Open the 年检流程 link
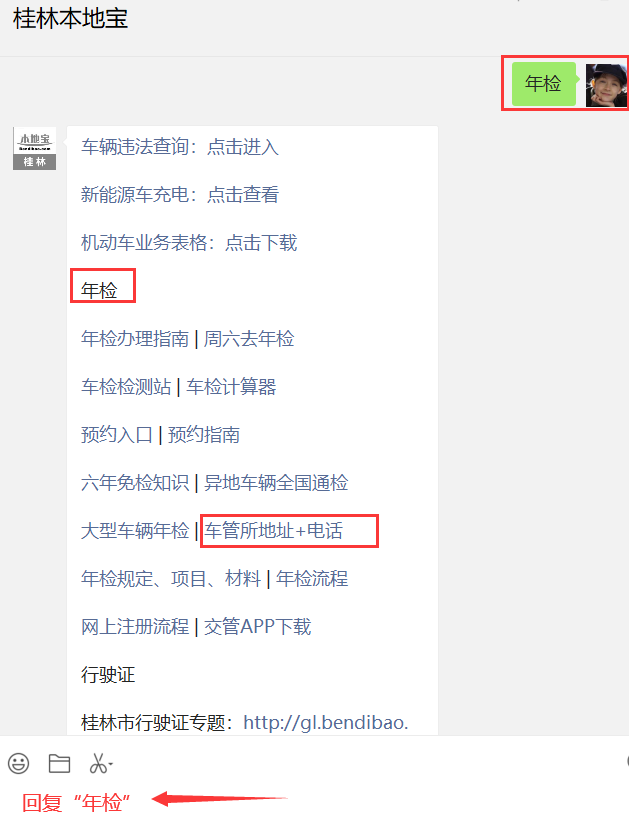The image size is (629, 827). pos(312,579)
